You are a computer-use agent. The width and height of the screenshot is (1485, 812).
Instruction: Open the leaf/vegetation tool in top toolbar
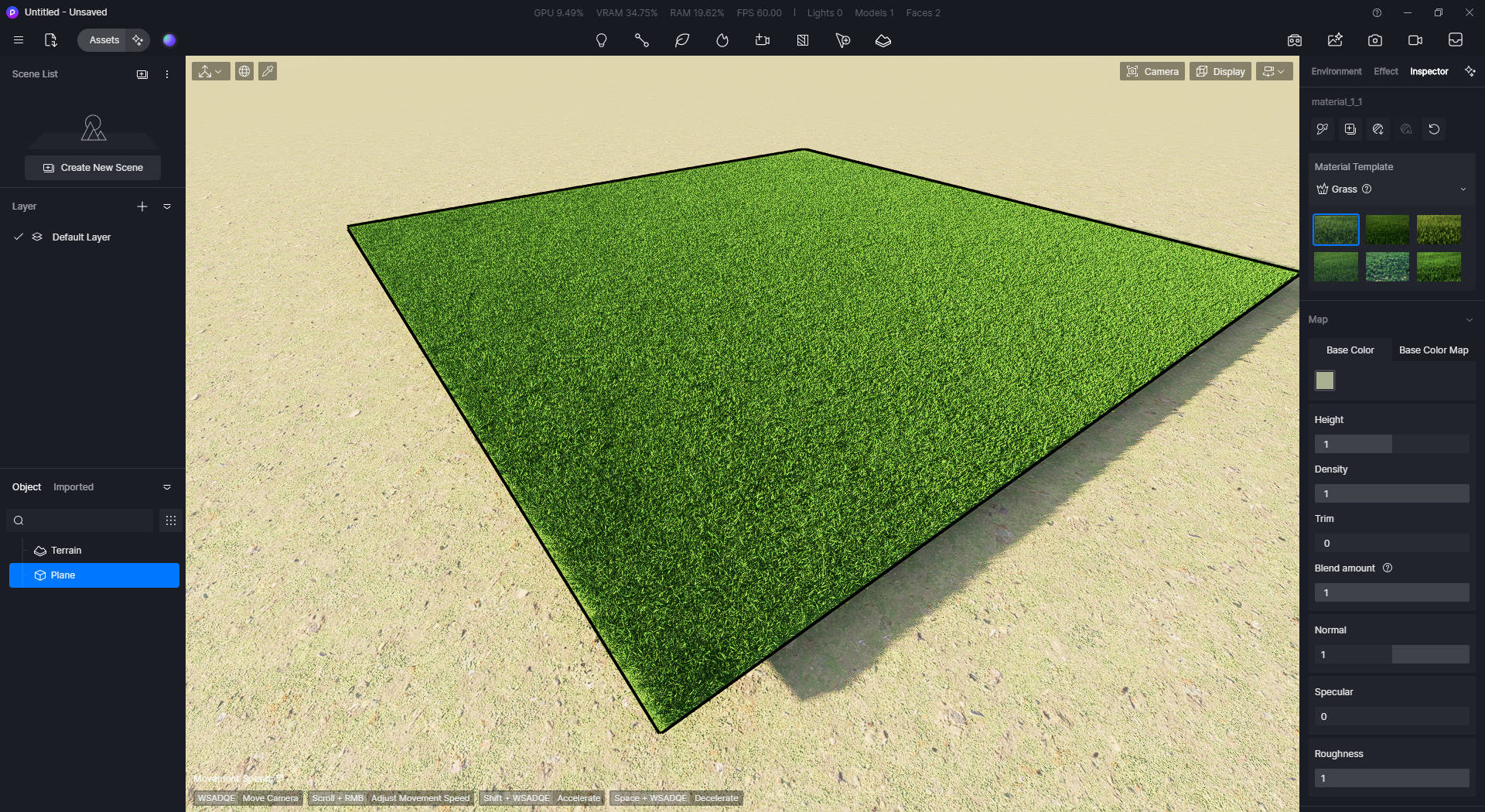(683, 40)
